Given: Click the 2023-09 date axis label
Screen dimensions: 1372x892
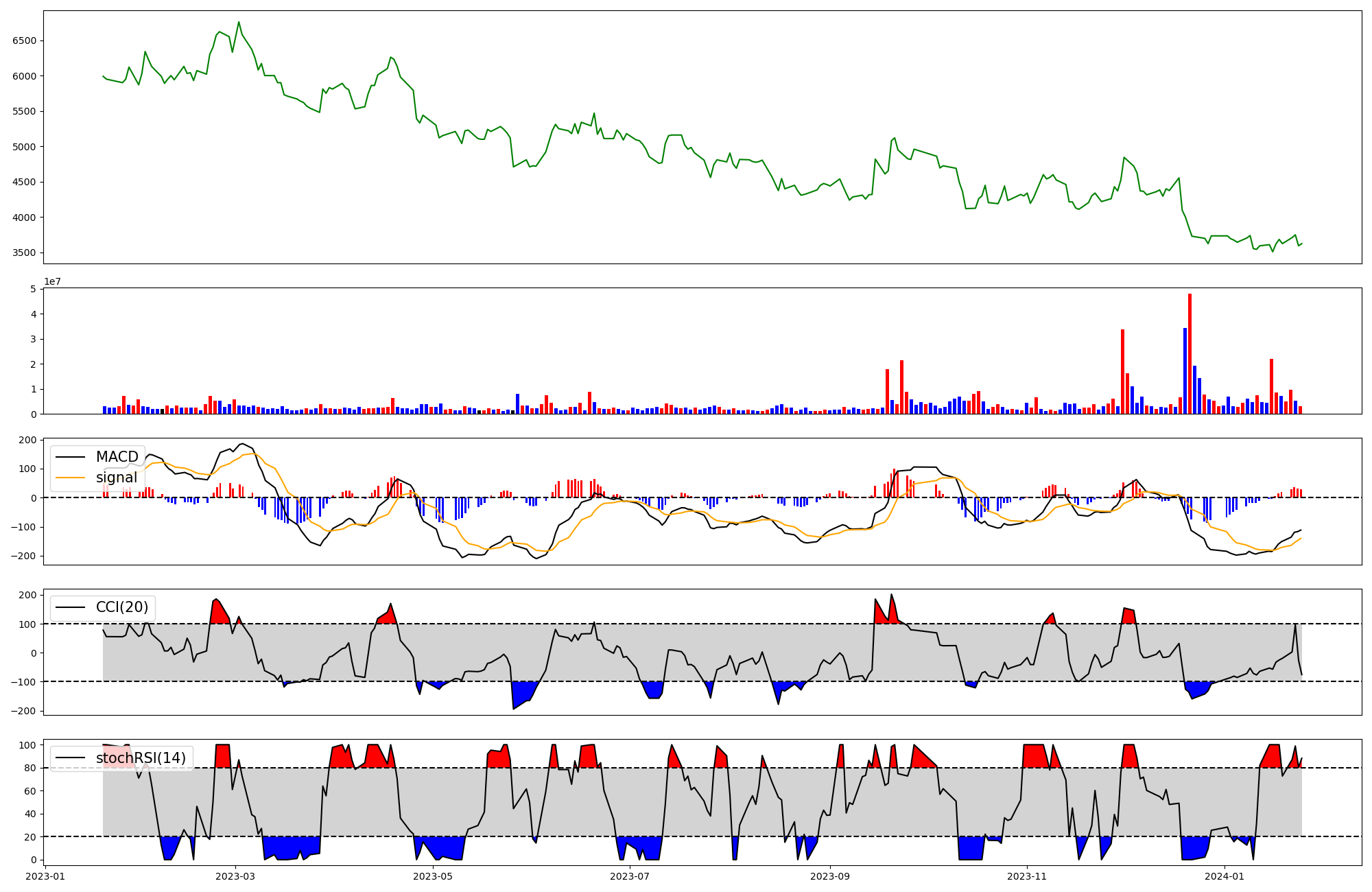Looking at the screenshot, I should 830,876.
